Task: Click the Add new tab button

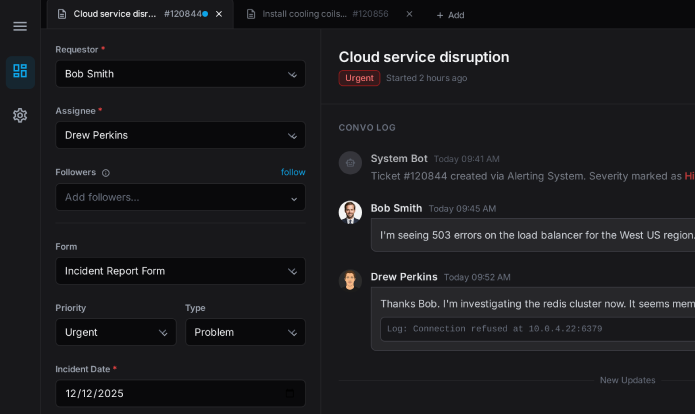Action: tap(450, 15)
